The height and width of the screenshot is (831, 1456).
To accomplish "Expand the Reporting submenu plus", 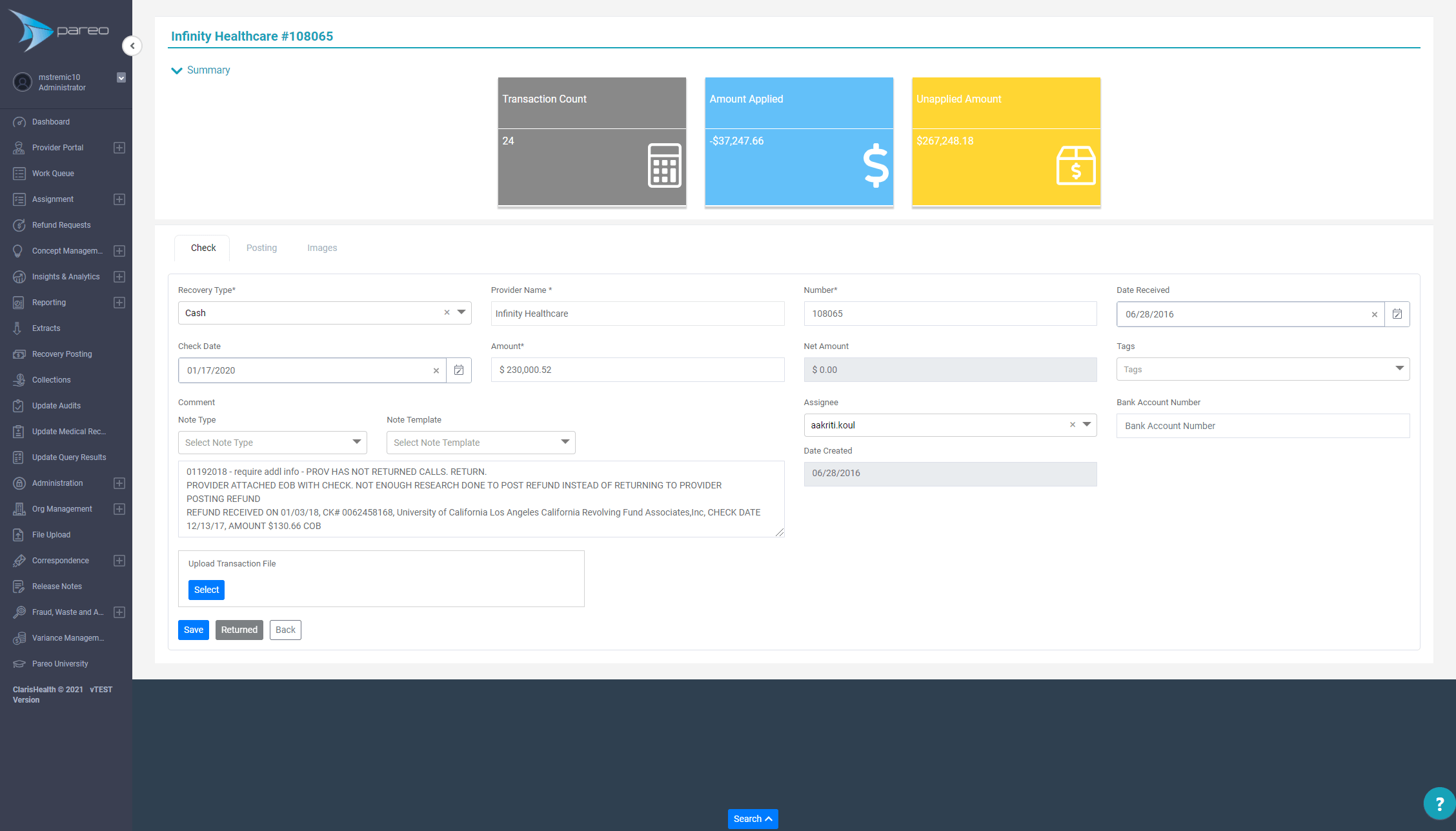I will 119,303.
